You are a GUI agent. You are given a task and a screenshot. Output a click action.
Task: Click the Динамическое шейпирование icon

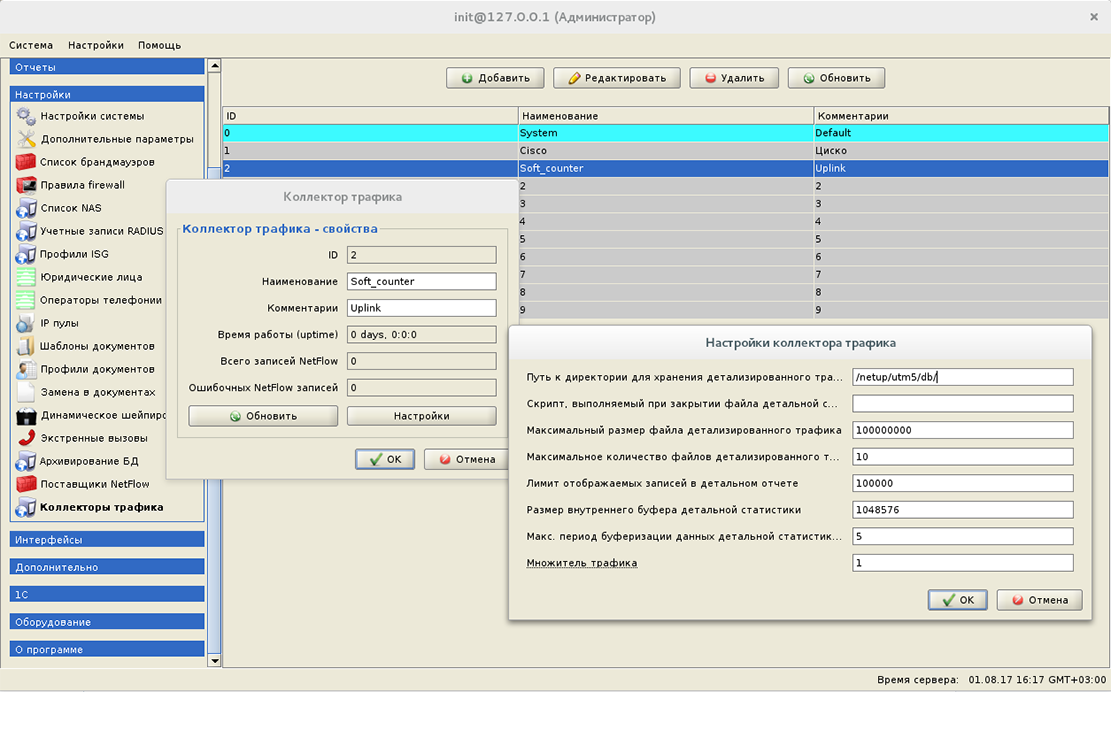click(x=26, y=415)
